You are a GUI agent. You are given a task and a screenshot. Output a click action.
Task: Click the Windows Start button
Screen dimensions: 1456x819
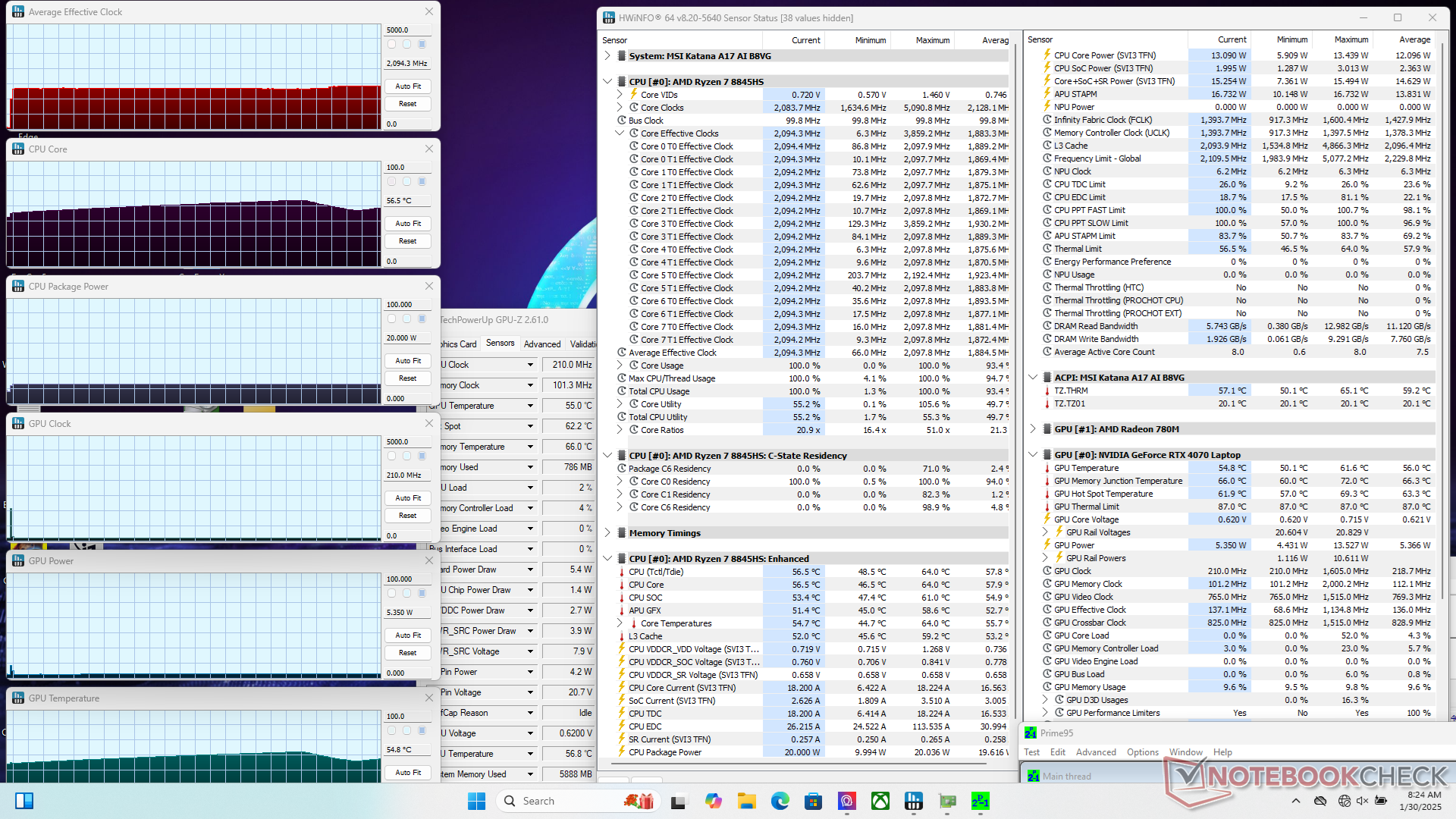click(476, 801)
